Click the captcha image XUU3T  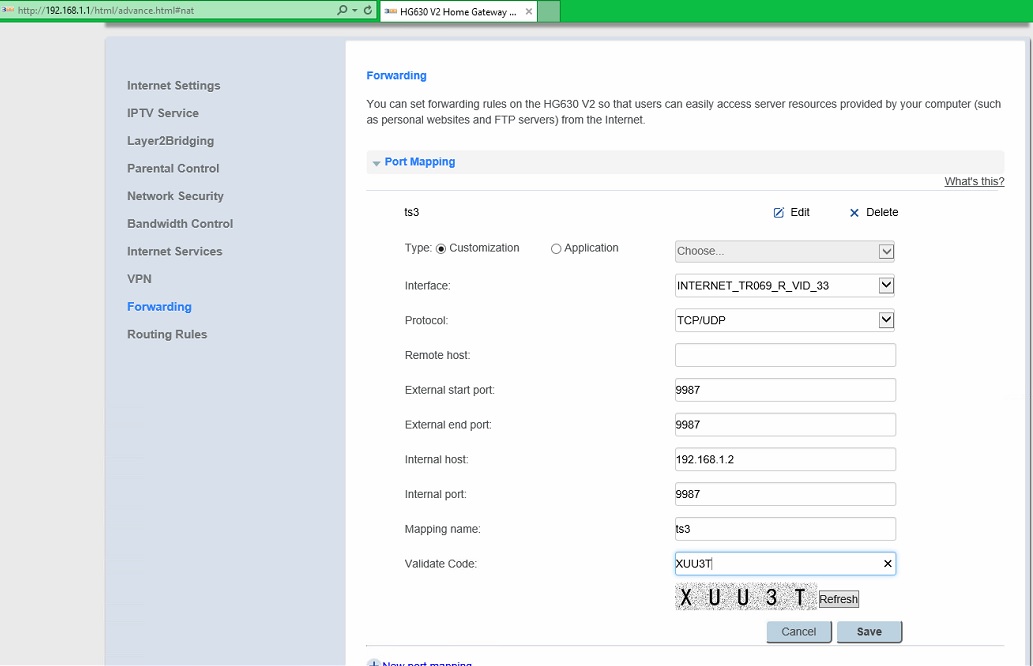746,597
